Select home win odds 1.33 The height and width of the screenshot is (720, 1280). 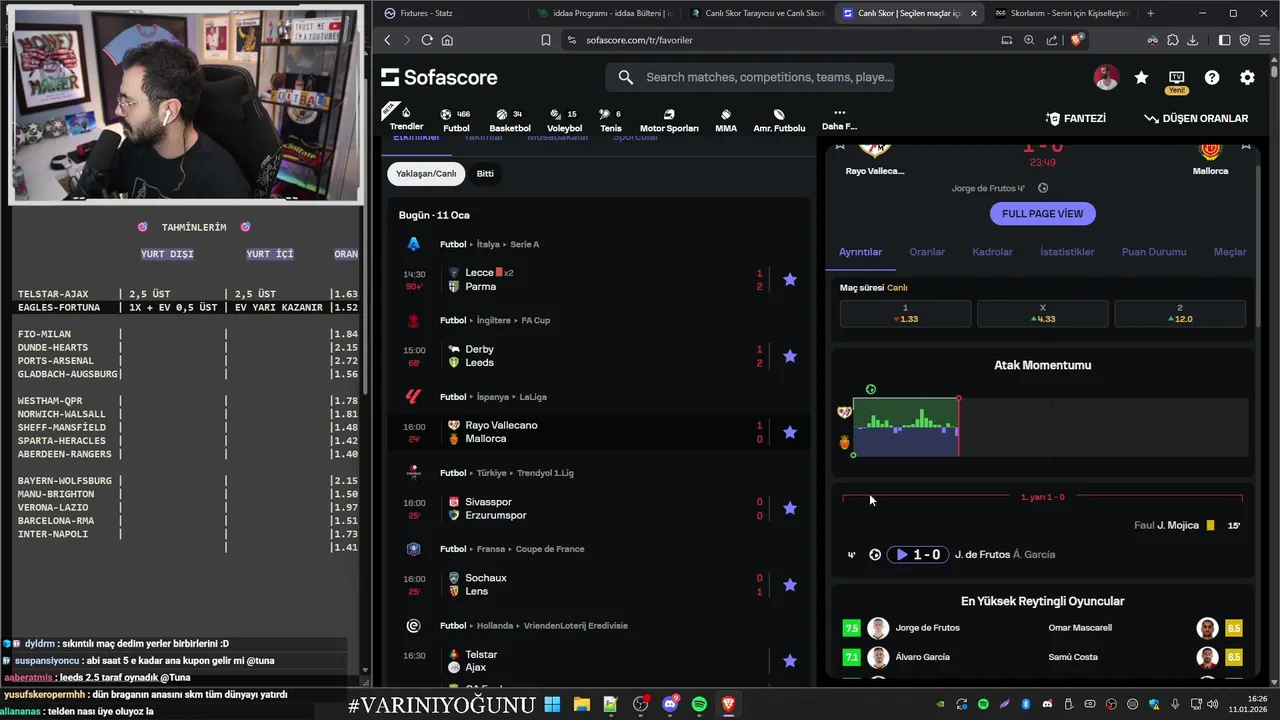click(905, 313)
